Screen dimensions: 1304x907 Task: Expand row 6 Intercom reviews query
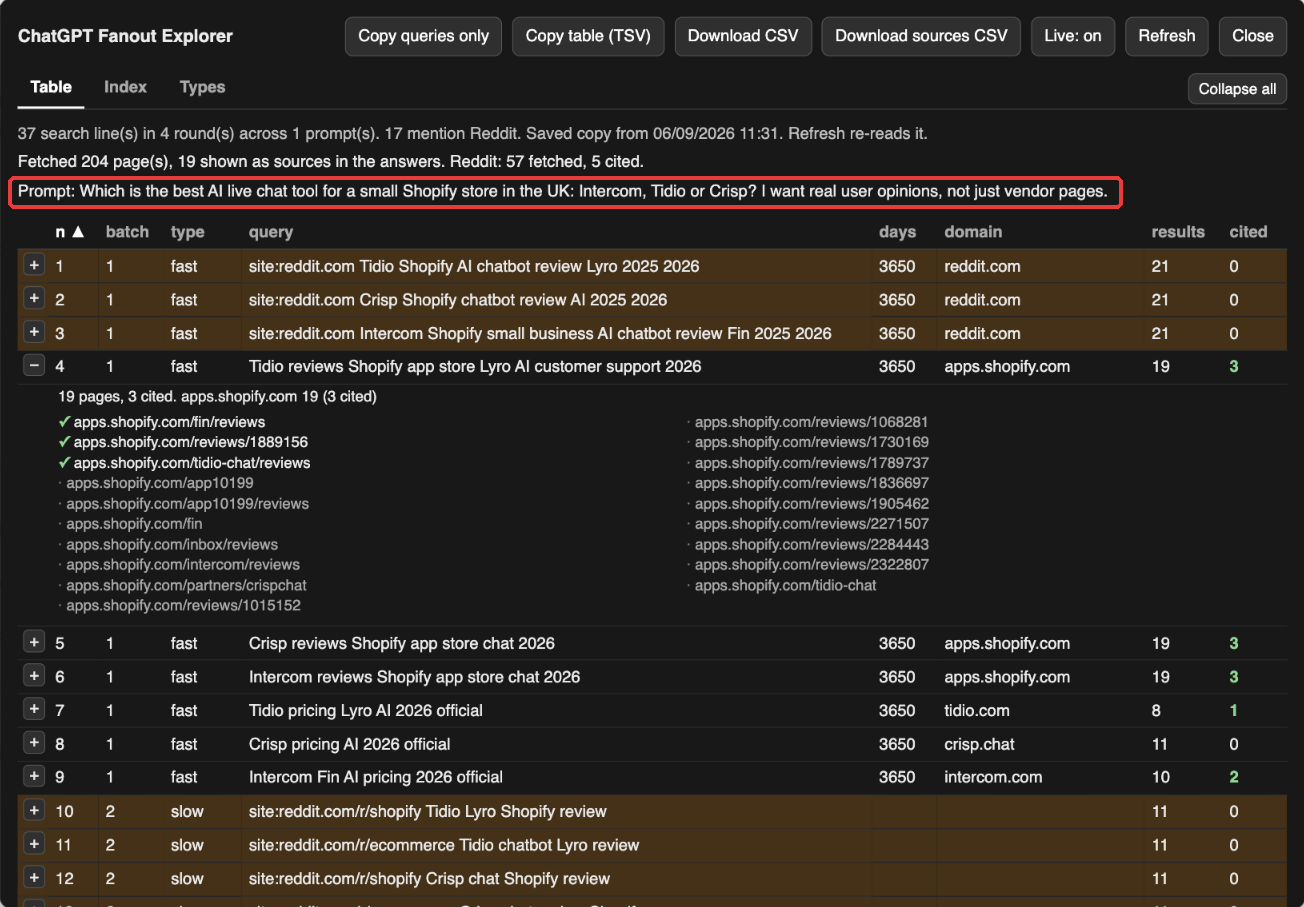pos(34,676)
